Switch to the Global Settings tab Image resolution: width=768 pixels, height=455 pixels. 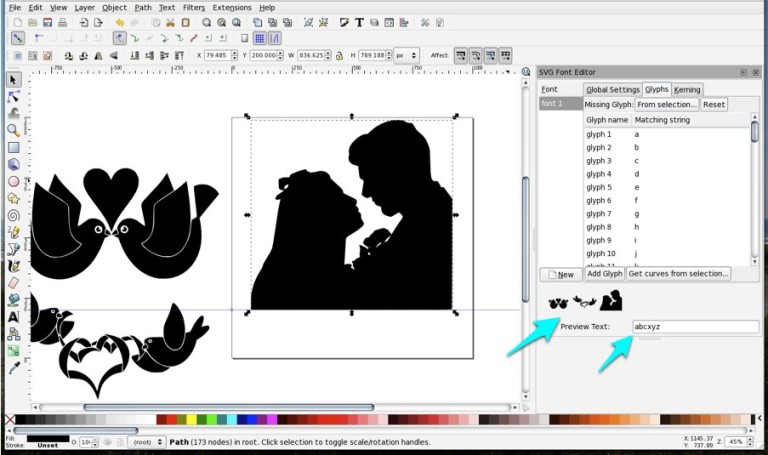point(613,90)
